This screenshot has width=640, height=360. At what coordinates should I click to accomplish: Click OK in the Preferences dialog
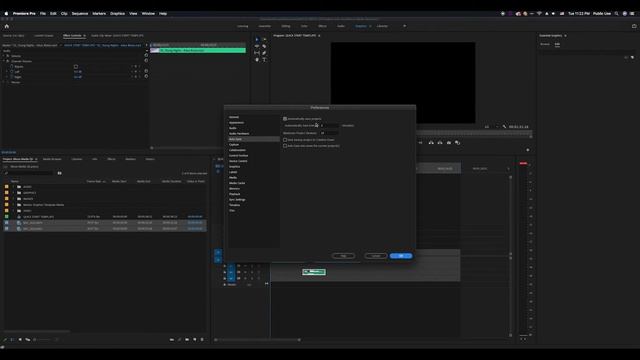click(x=401, y=256)
